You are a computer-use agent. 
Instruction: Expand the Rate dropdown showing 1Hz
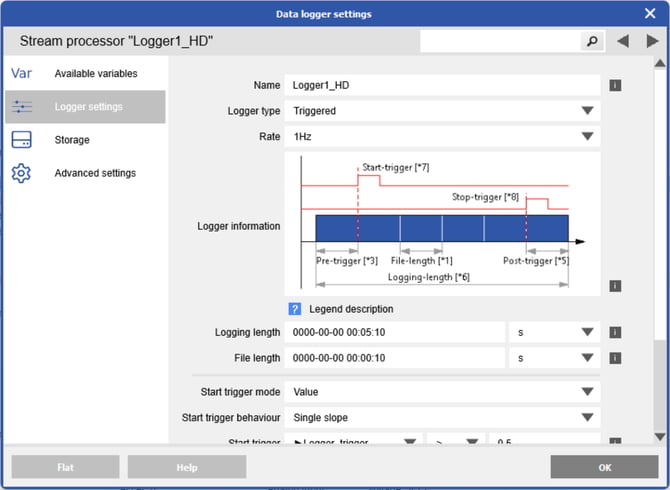tap(442, 137)
